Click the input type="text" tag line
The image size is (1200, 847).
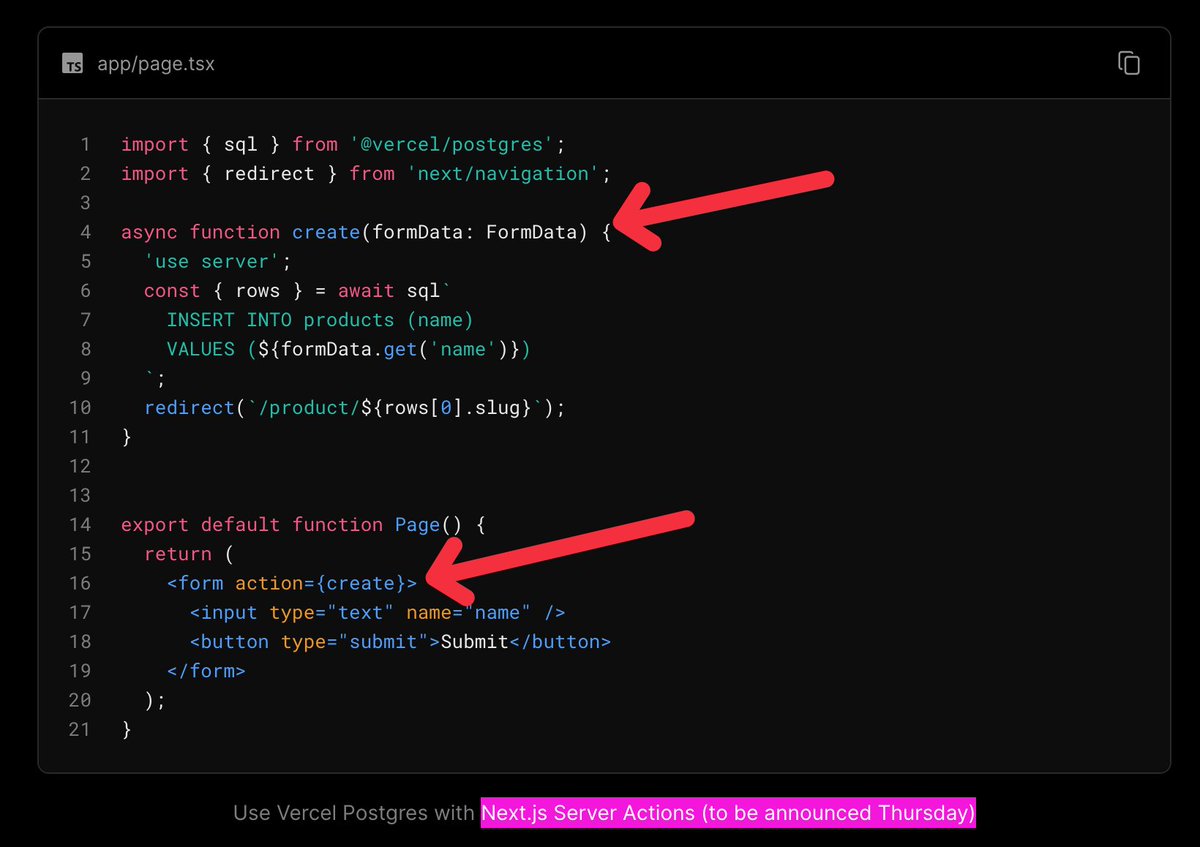point(378,612)
